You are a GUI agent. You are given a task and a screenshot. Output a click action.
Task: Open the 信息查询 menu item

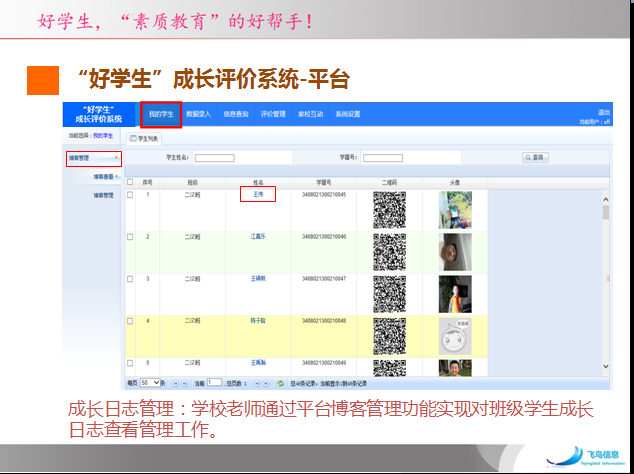[236, 114]
